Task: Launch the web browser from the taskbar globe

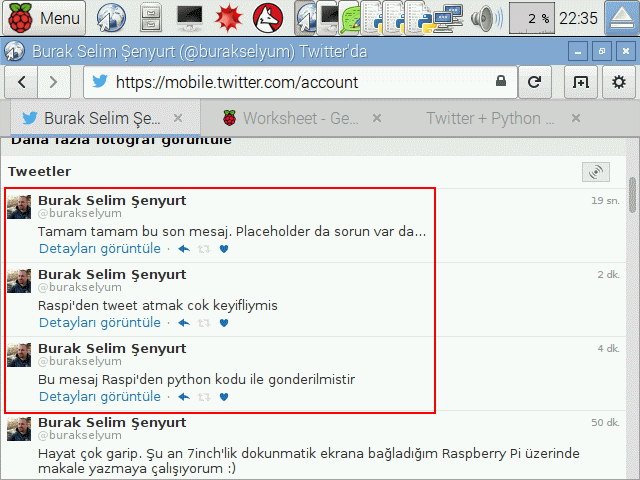Action: 111,17
